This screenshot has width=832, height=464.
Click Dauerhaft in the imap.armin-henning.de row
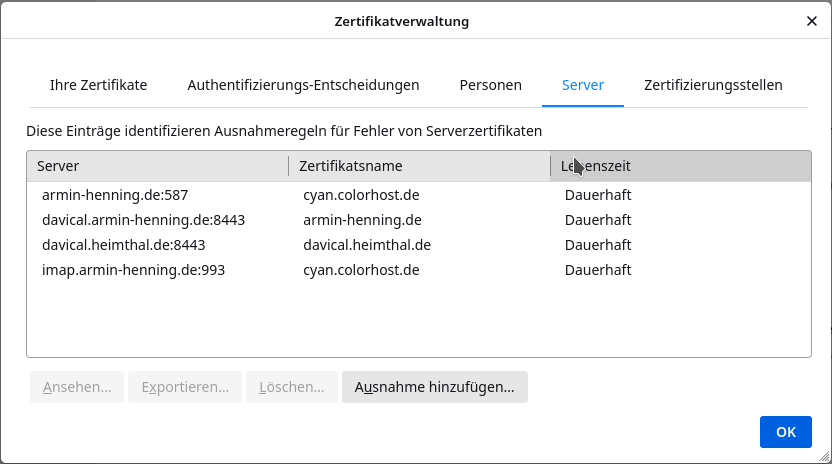tap(598, 270)
